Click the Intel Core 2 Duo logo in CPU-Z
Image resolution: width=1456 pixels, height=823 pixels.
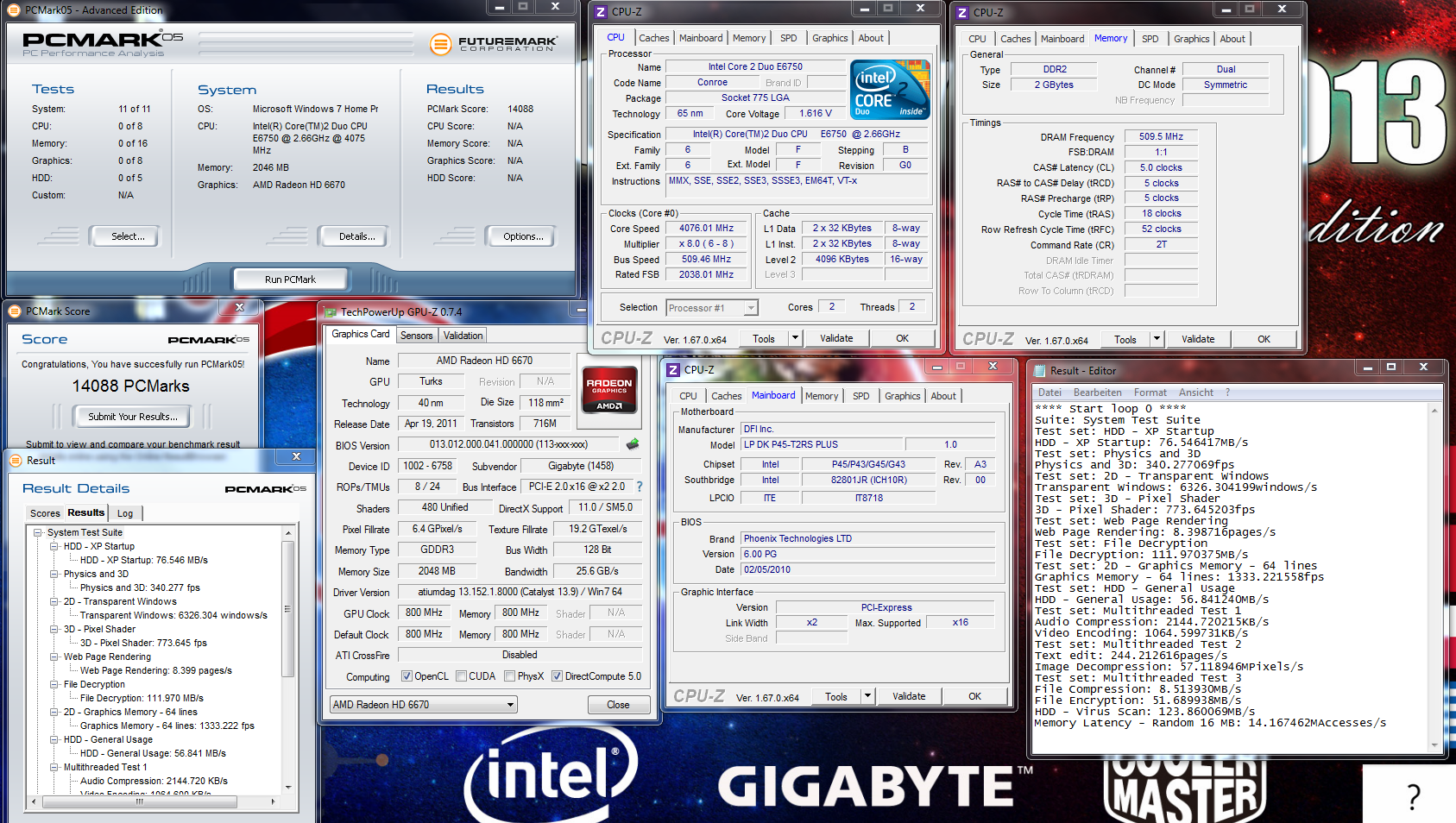(890, 90)
